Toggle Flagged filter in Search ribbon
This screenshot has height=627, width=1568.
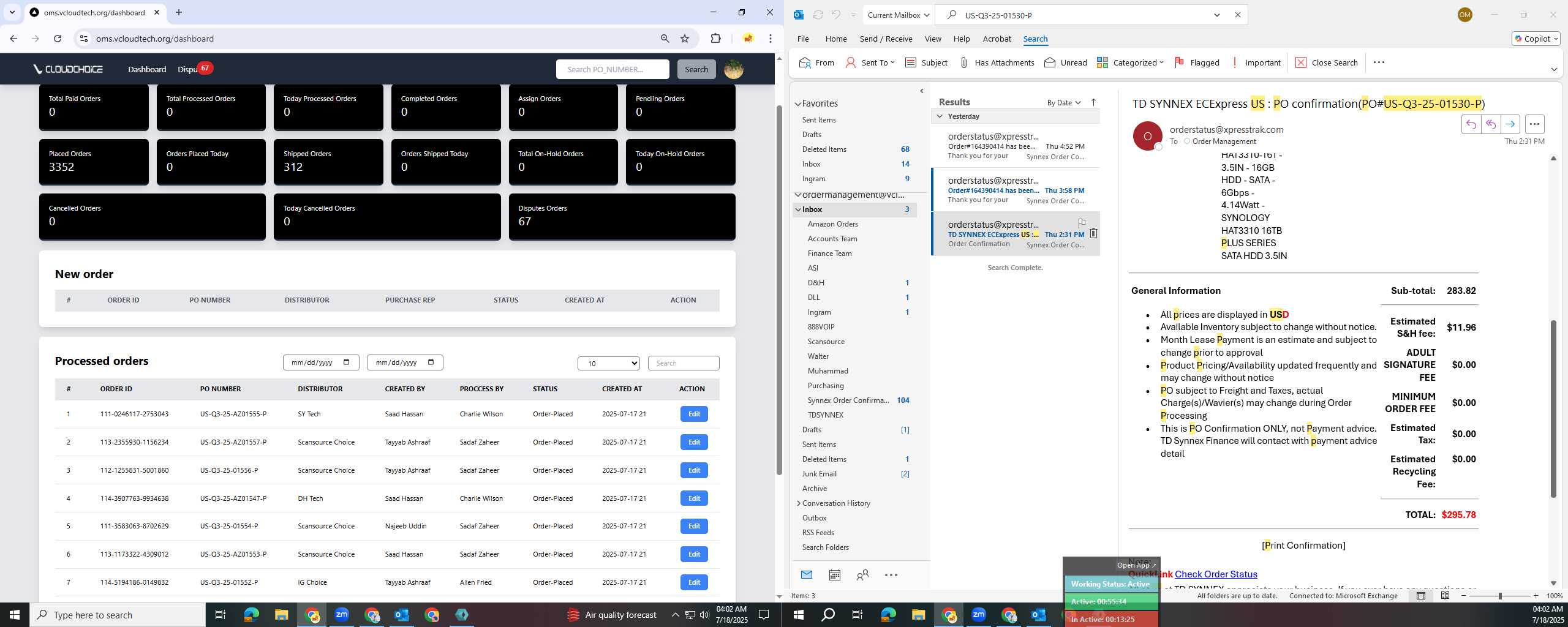[1197, 62]
